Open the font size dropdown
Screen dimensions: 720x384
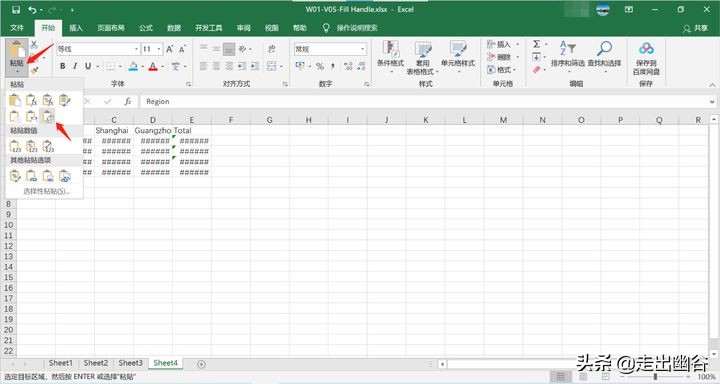pyautogui.click(x=159, y=49)
